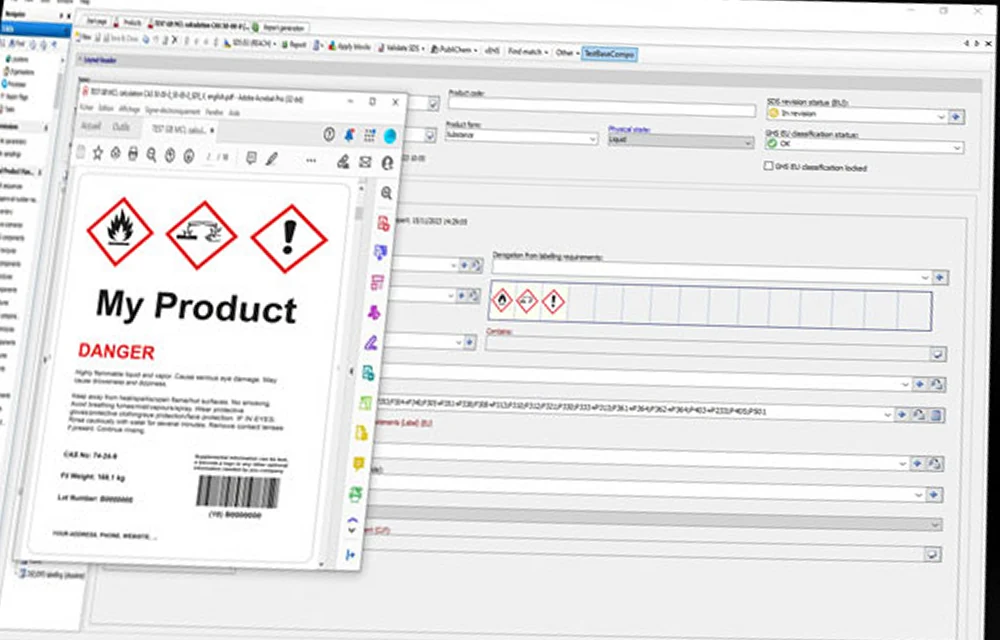1000x640 pixels.
Task: Open the Acrobat apps grid icon
Action: pyautogui.click(x=369, y=135)
